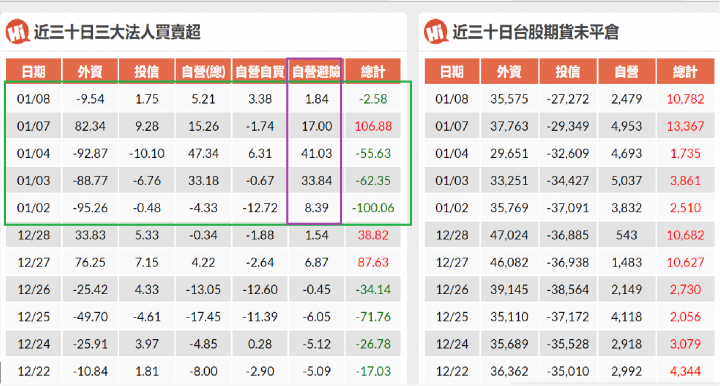Image resolution: width=720 pixels, height=386 pixels.
Task: Click the 外資 header in the 三大法人買賣超 table
Action: point(90,72)
